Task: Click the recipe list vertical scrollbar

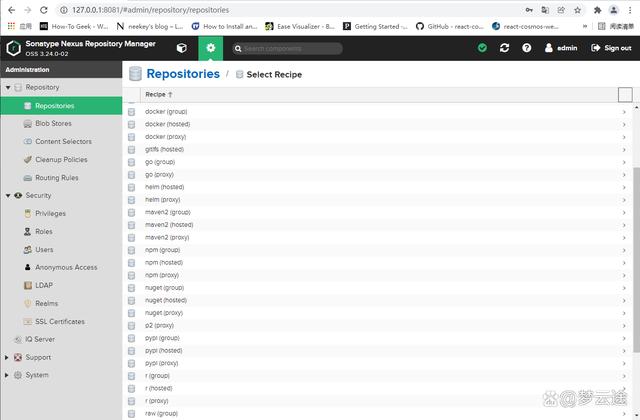Action: [x=636, y=259]
